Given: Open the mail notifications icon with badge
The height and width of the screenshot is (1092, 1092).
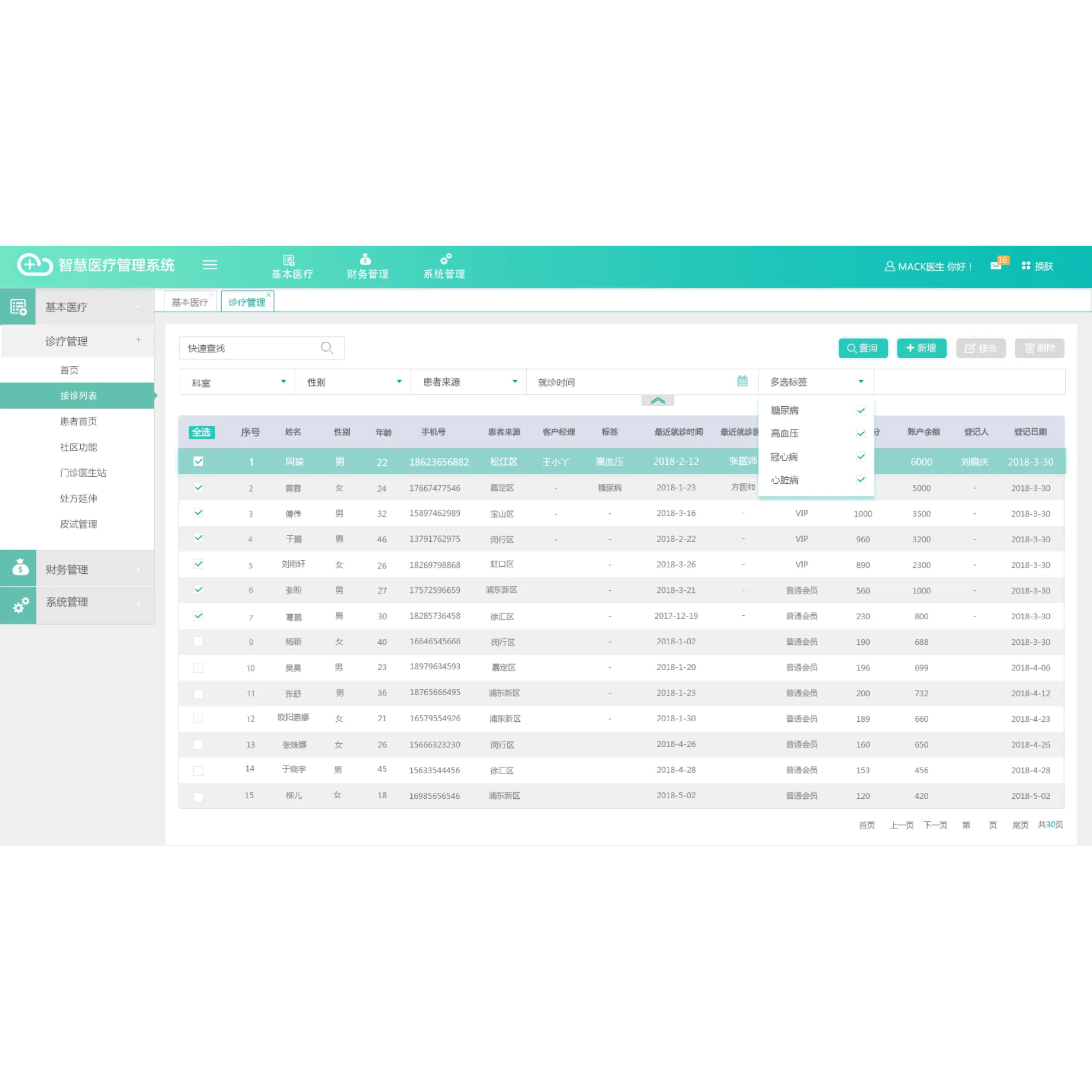Looking at the screenshot, I should [996, 265].
